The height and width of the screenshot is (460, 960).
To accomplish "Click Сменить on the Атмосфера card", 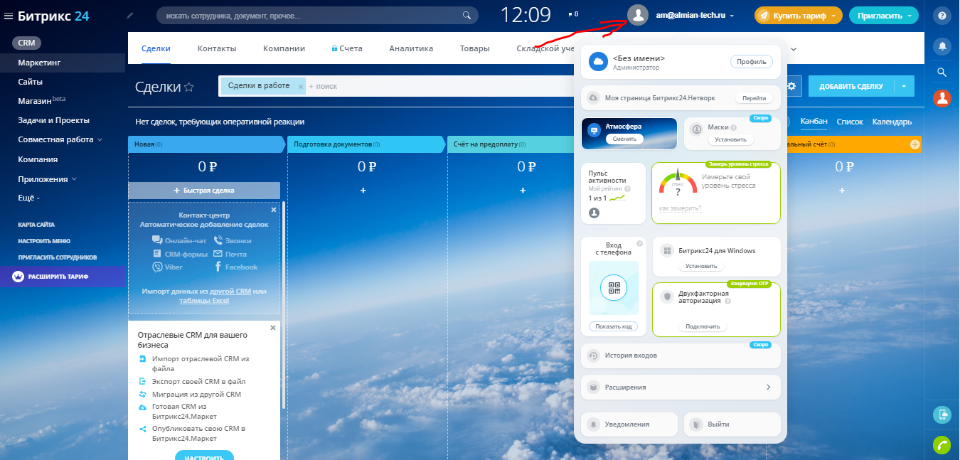I will click(624, 139).
